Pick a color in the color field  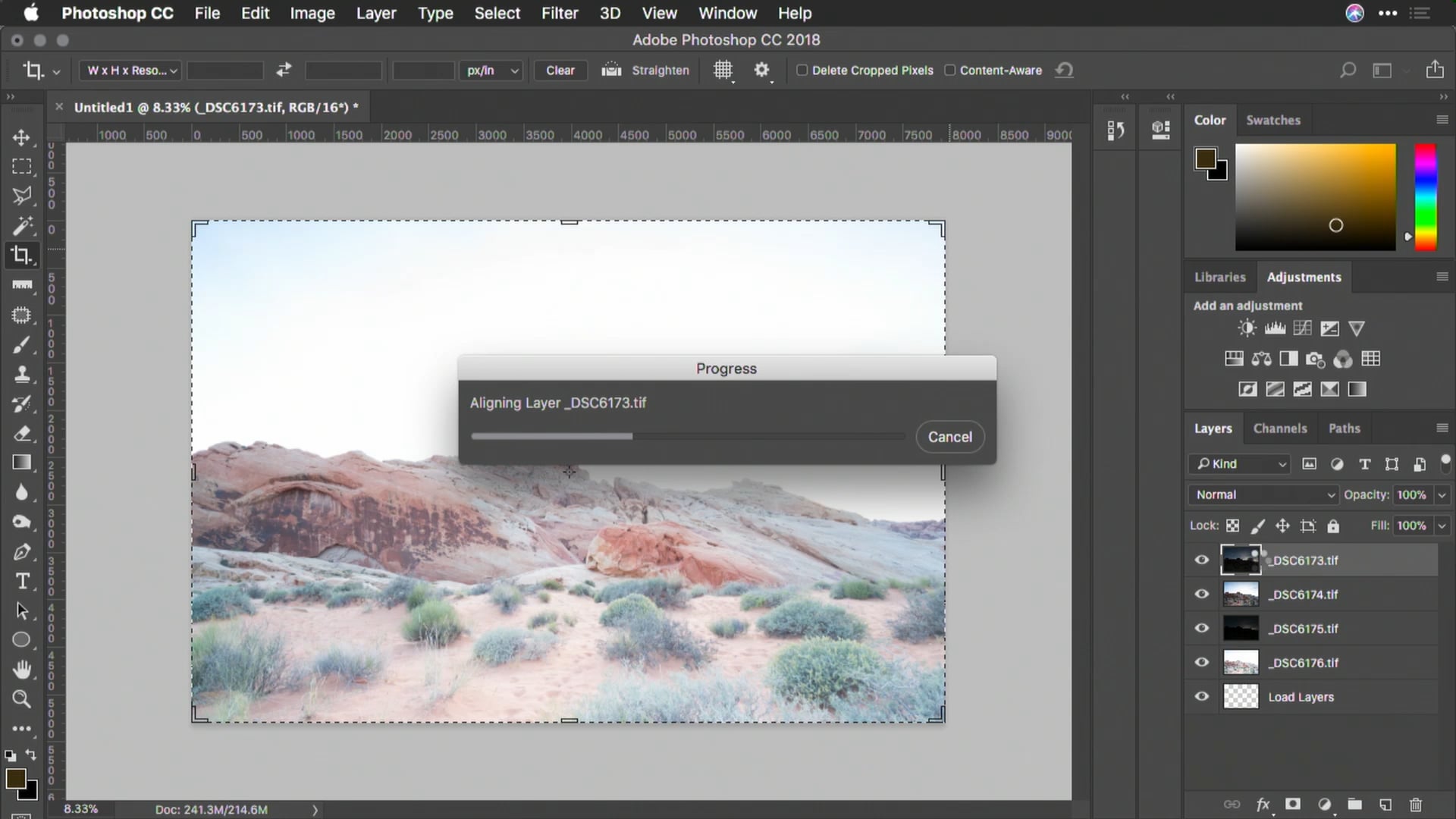[x=1315, y=197]
